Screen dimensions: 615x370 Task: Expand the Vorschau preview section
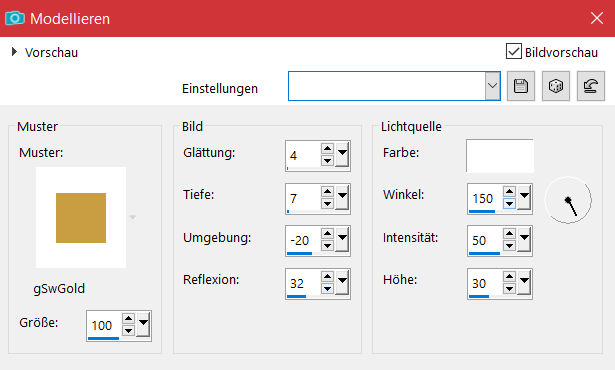tap(15, 51)
